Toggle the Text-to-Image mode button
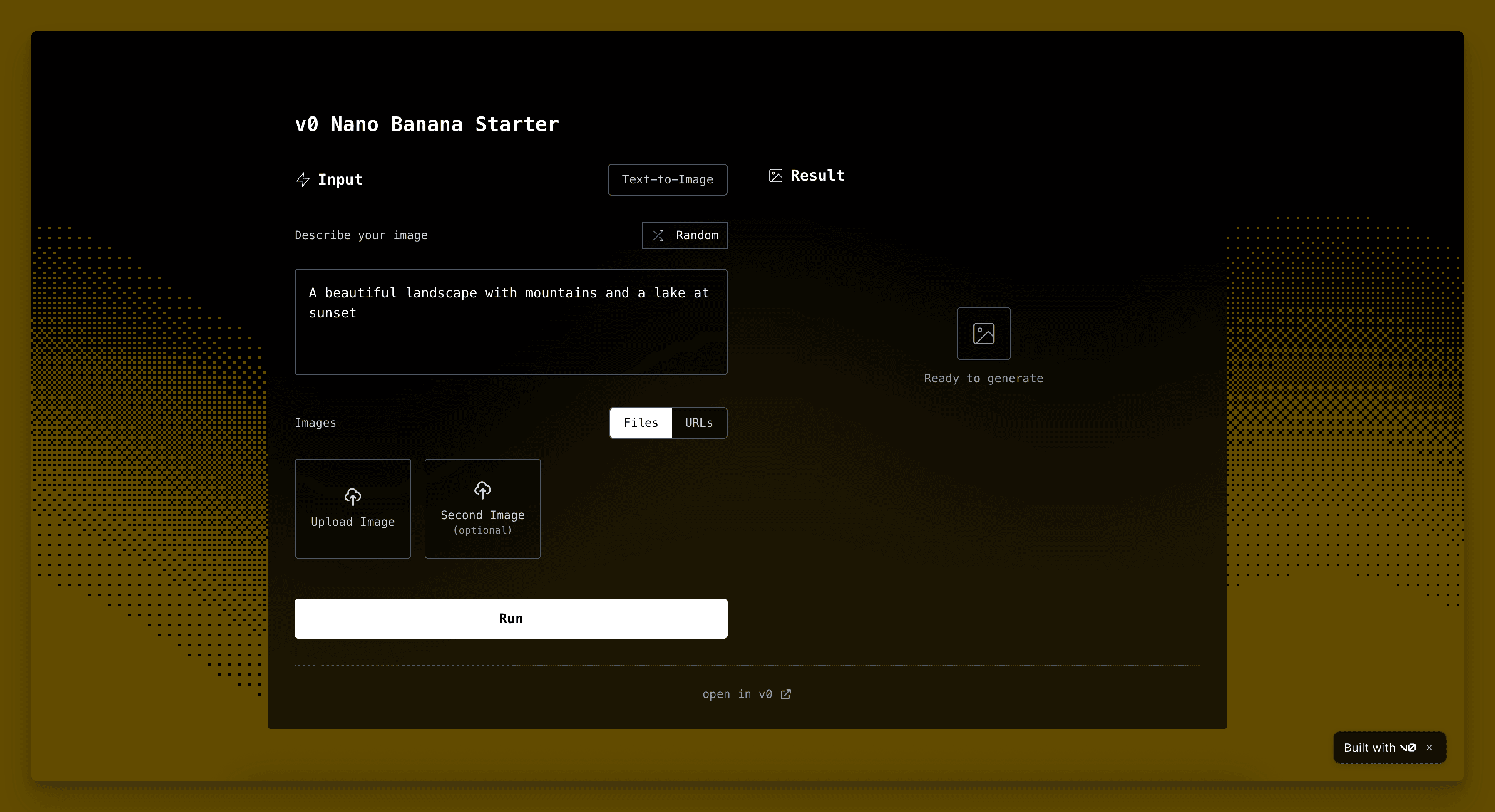Screen dimensions: 1495x812 668,180
